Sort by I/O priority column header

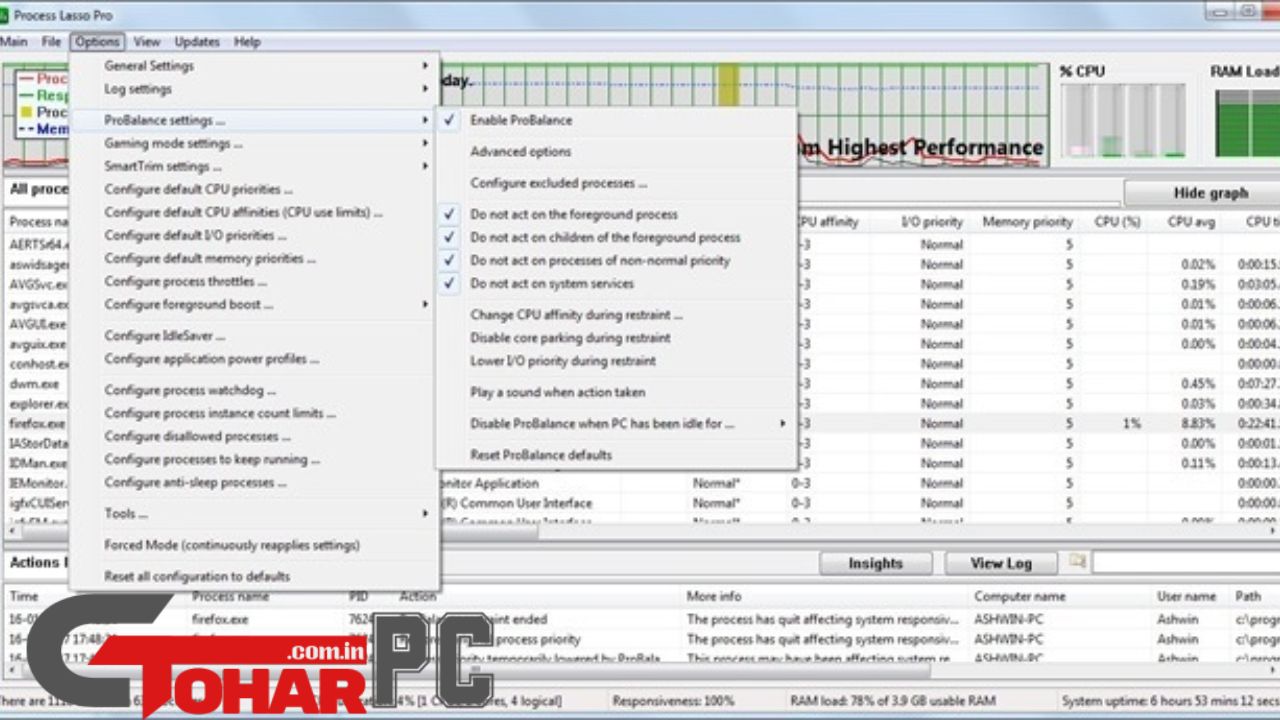[x=930, y=222]
